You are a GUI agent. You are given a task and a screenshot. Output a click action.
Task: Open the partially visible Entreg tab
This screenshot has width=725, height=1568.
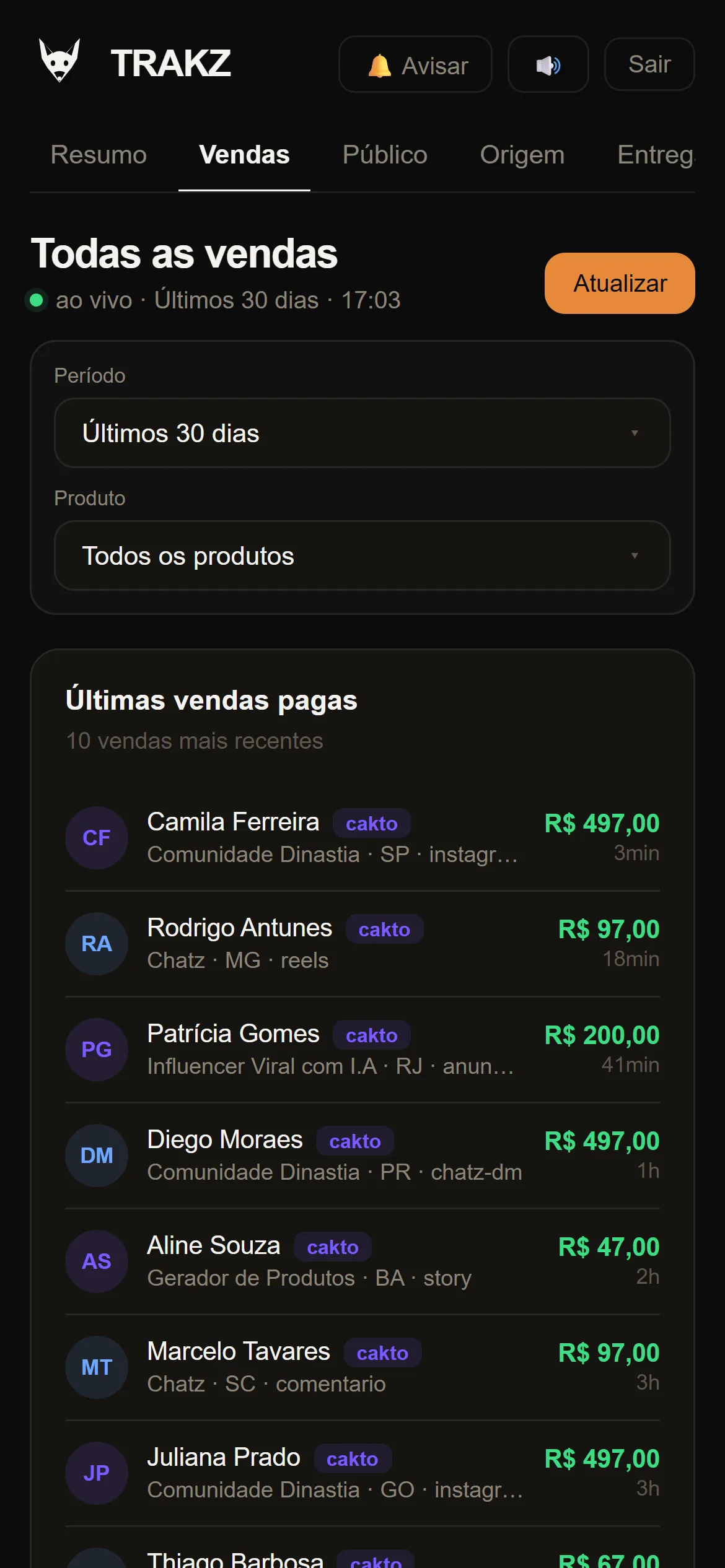[656, 155]
